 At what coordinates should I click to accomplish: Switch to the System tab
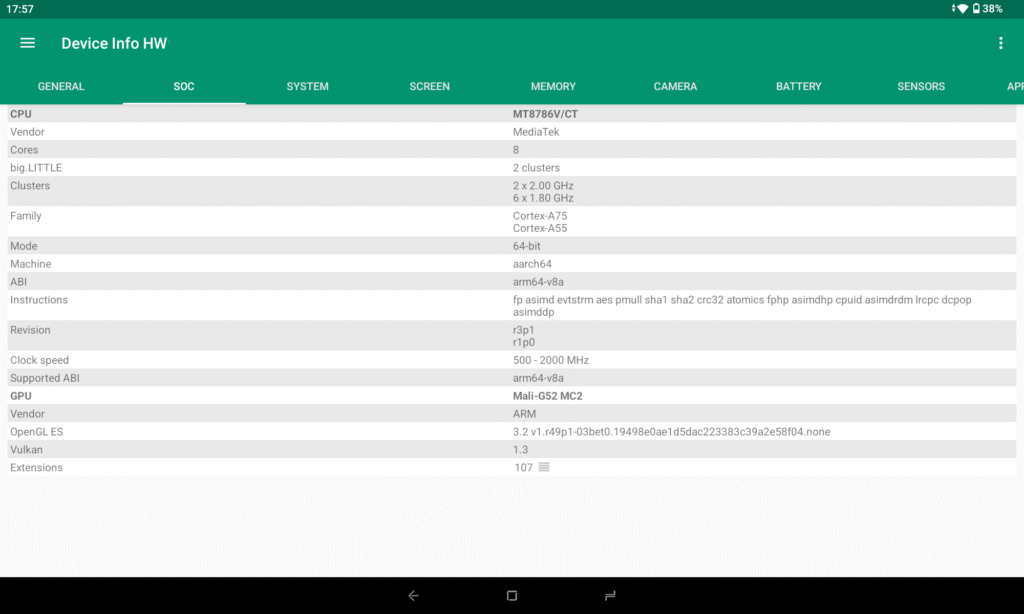pyautogui.click(x=307, y=87)
